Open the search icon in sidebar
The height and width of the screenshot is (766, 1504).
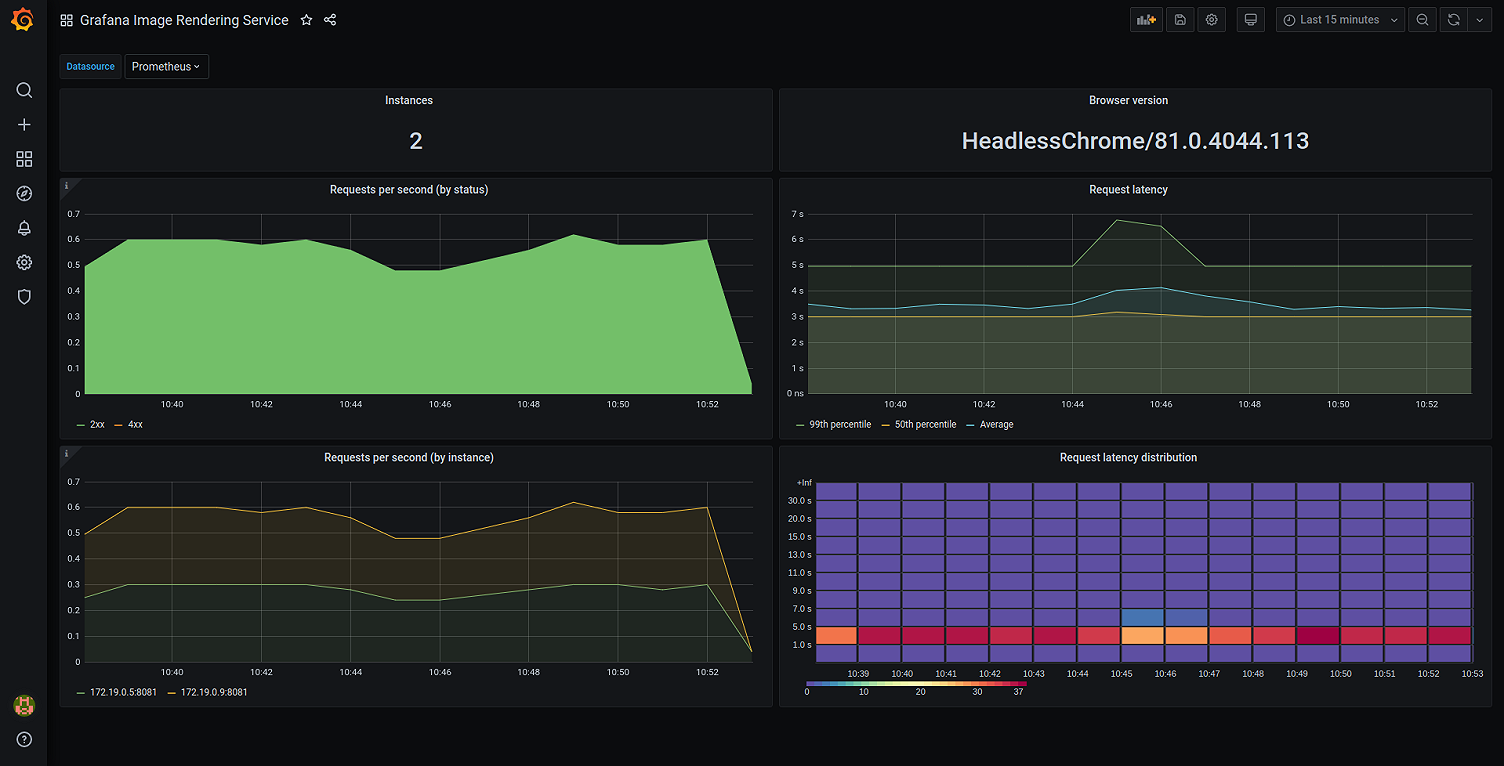tap(24, 90)
